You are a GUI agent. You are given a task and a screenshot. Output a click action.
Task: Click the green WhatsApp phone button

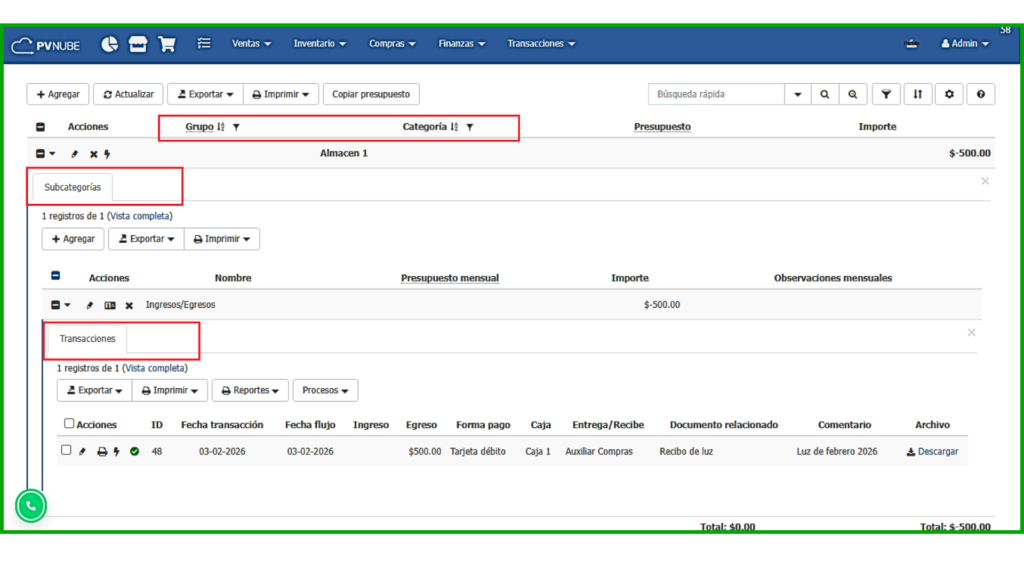click(31, 506)
